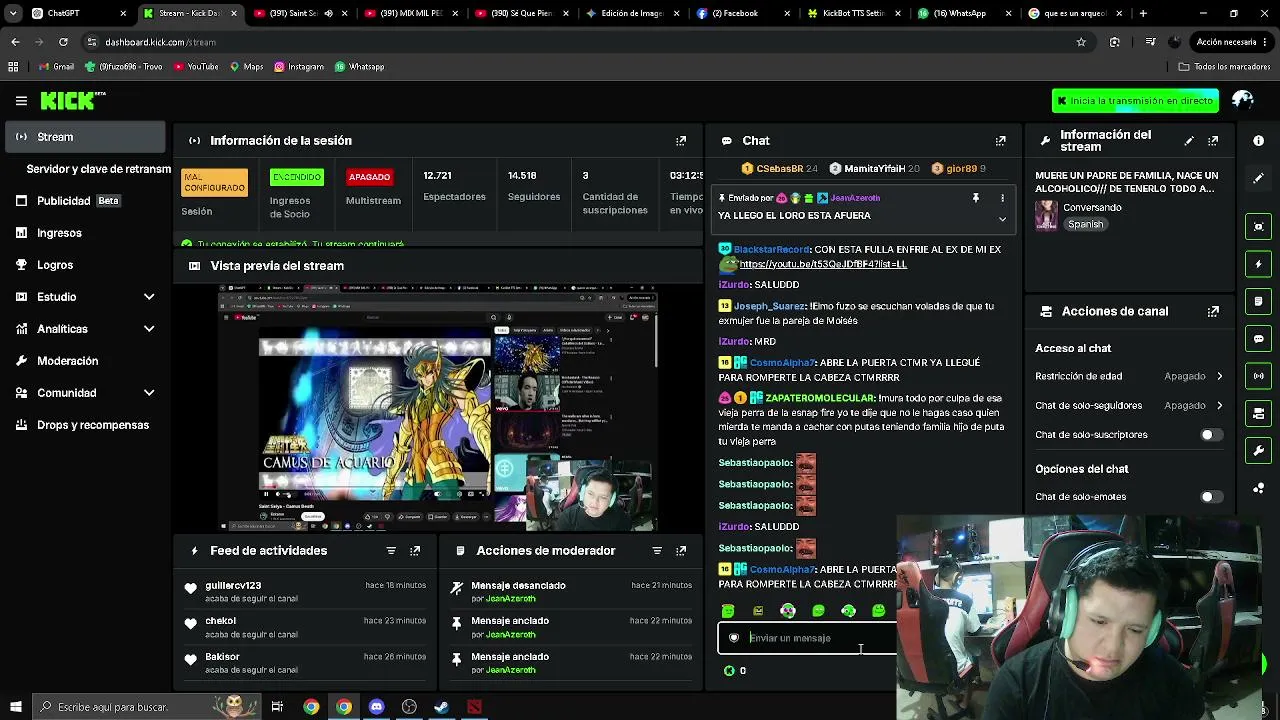This screenshot has width=1280, height=720.
Task: Open the youtu.be link in chat
Action: tap(822, 264)
